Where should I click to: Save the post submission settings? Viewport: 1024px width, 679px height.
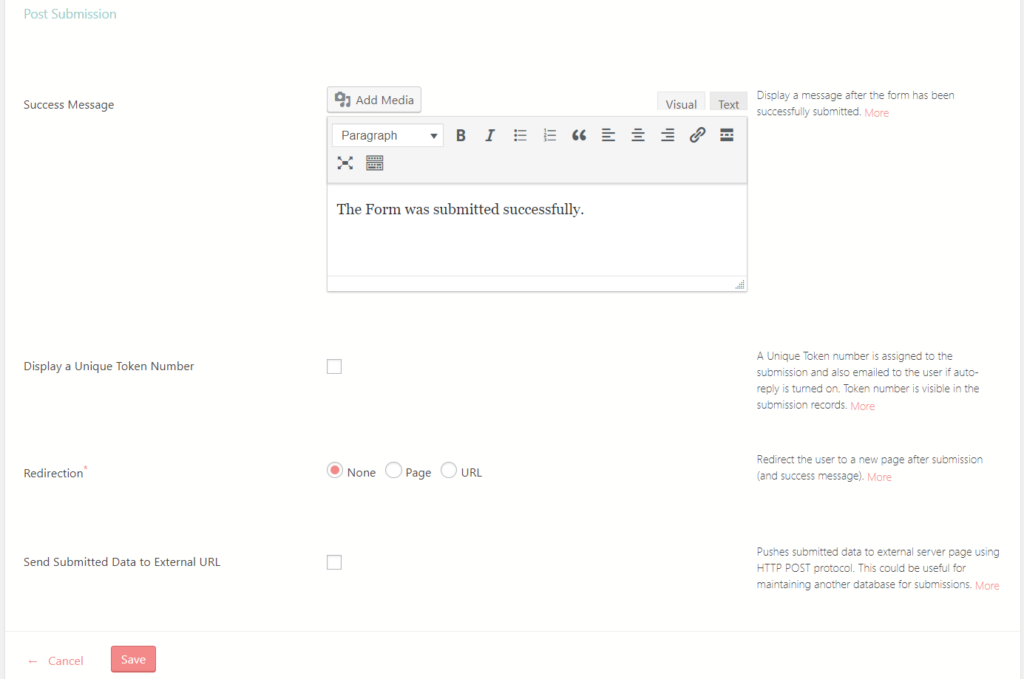[x=133, y=659]
